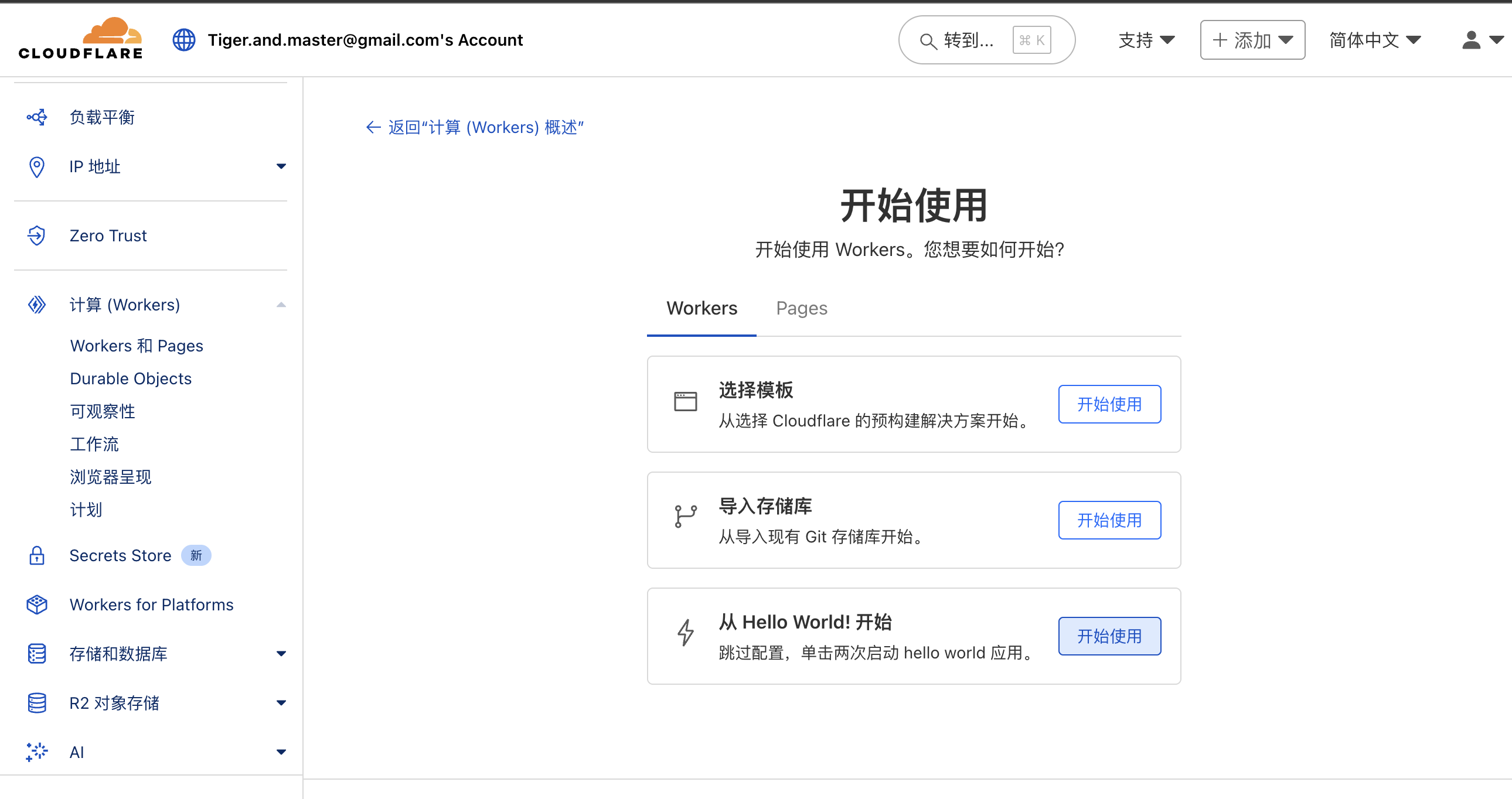Viewport: 1512px width, 799px height.
Task: Open 可观察性 menu item
Action: [102, 411]
